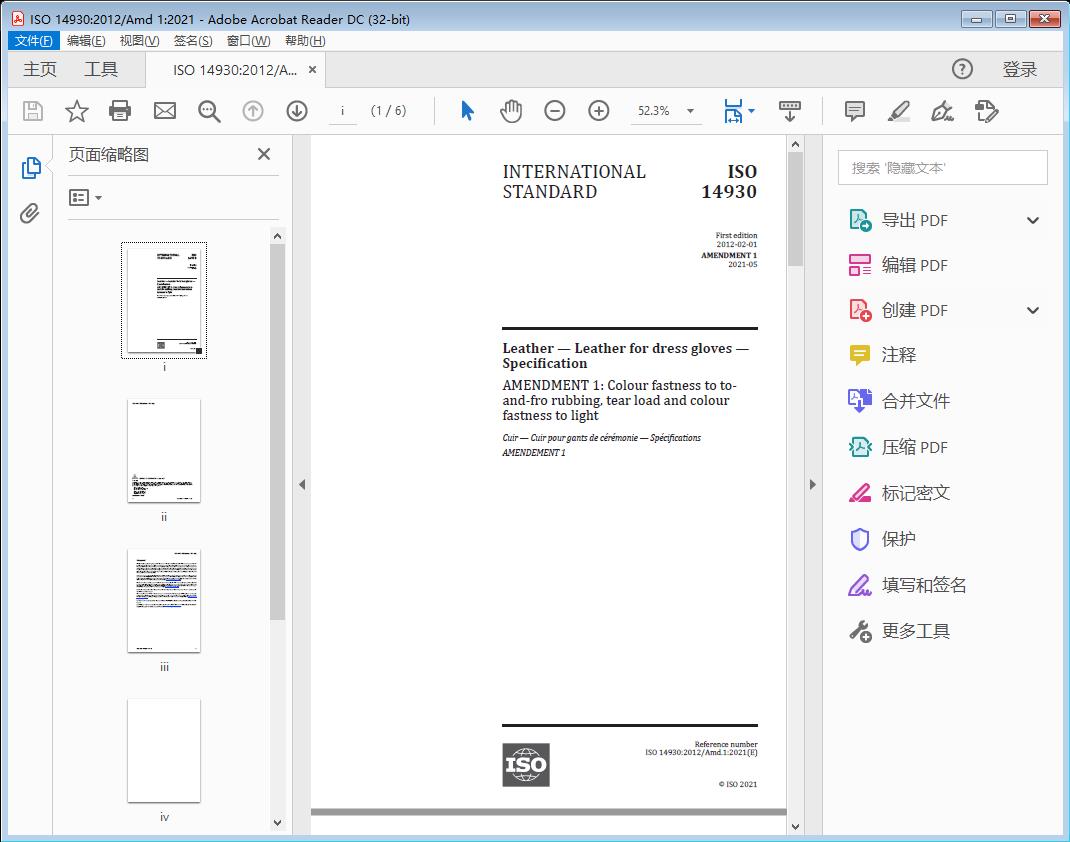Open the zoom level 52.3% dropdown
This screenshot has height=842, width=1070.
coord(690,111)
